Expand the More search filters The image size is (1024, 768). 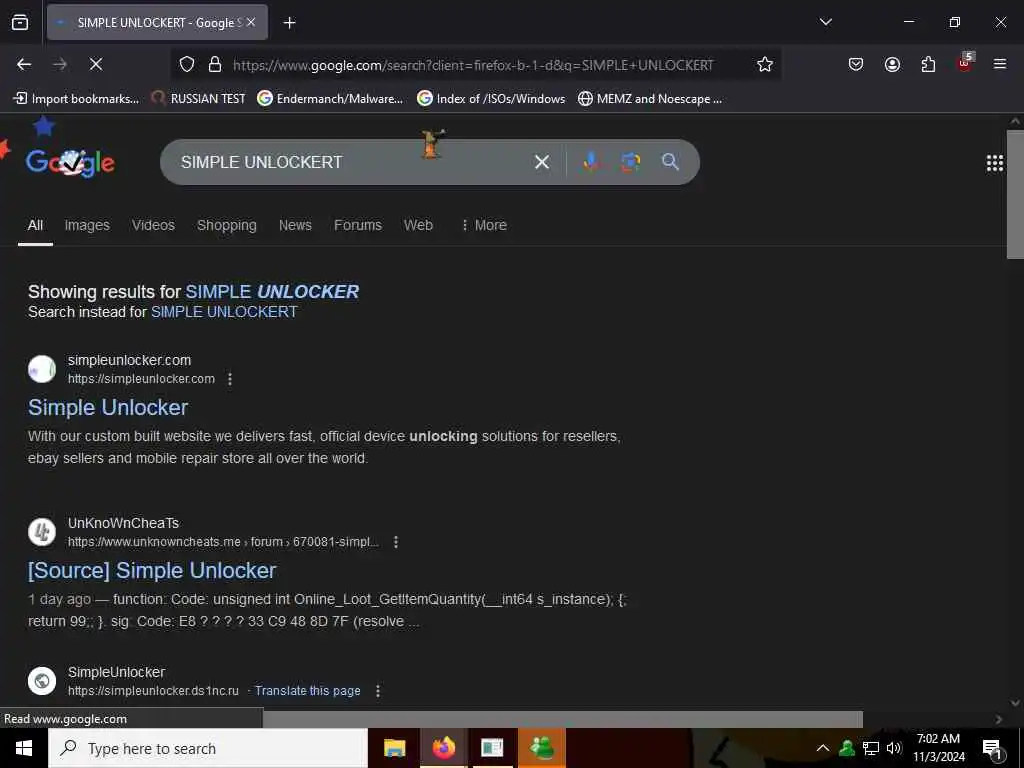pos(484,225)
